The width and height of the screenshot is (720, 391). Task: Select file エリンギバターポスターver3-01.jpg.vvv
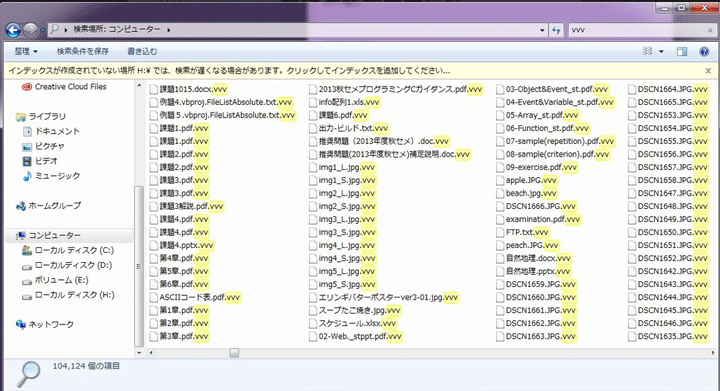click(x=384, y=297)
